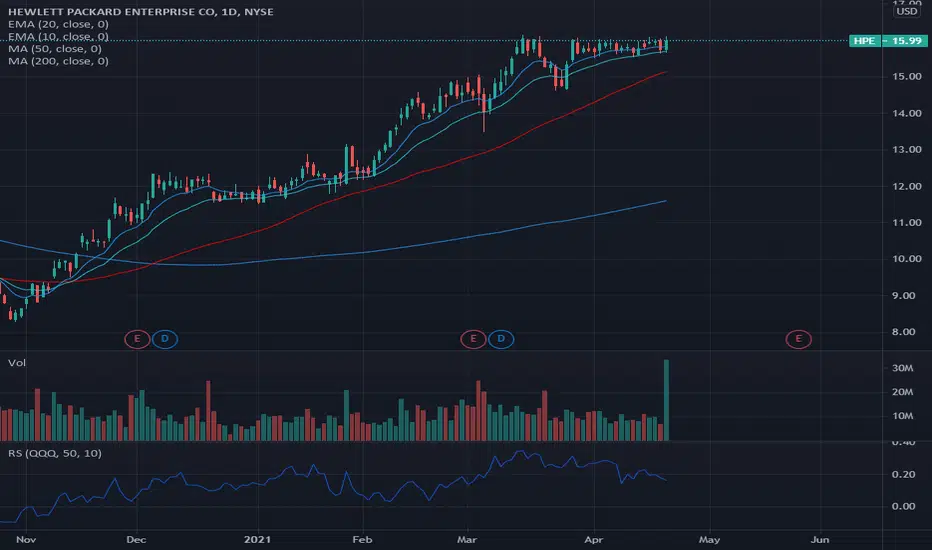Click the 30M volume scale label
The image size is (932, 550).
(x=902, y=368)
